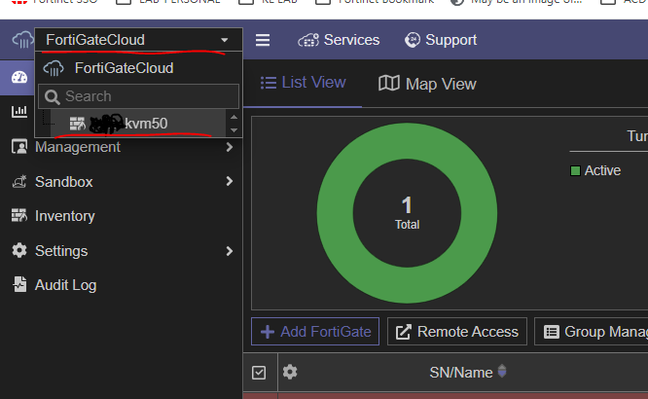Click the dropdown Search field
648x399 pixels.
click(138, 96)
